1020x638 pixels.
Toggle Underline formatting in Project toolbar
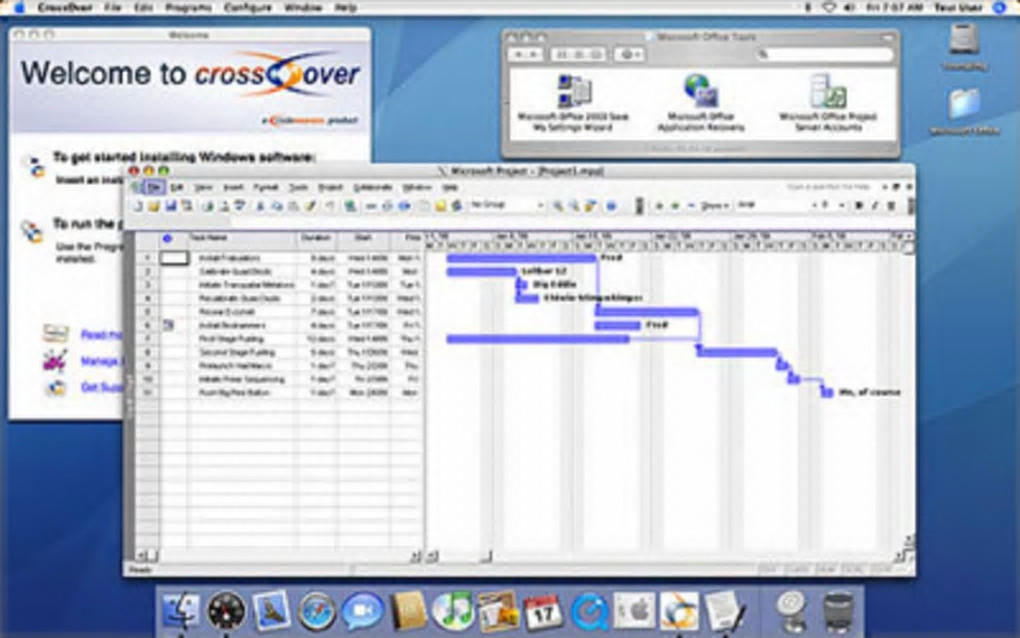(891, 206)
